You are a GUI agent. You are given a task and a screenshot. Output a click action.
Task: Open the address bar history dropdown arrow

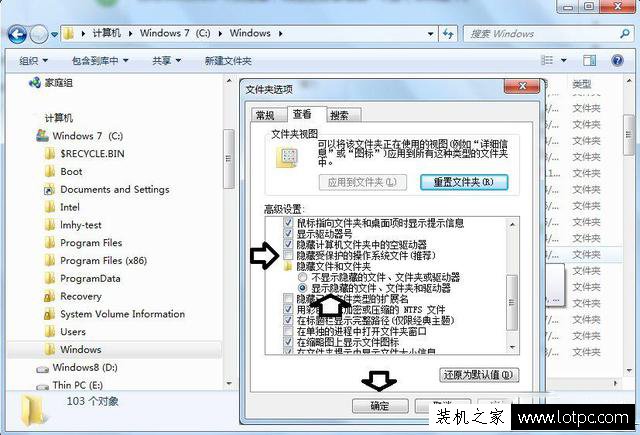tap(430, 34)
